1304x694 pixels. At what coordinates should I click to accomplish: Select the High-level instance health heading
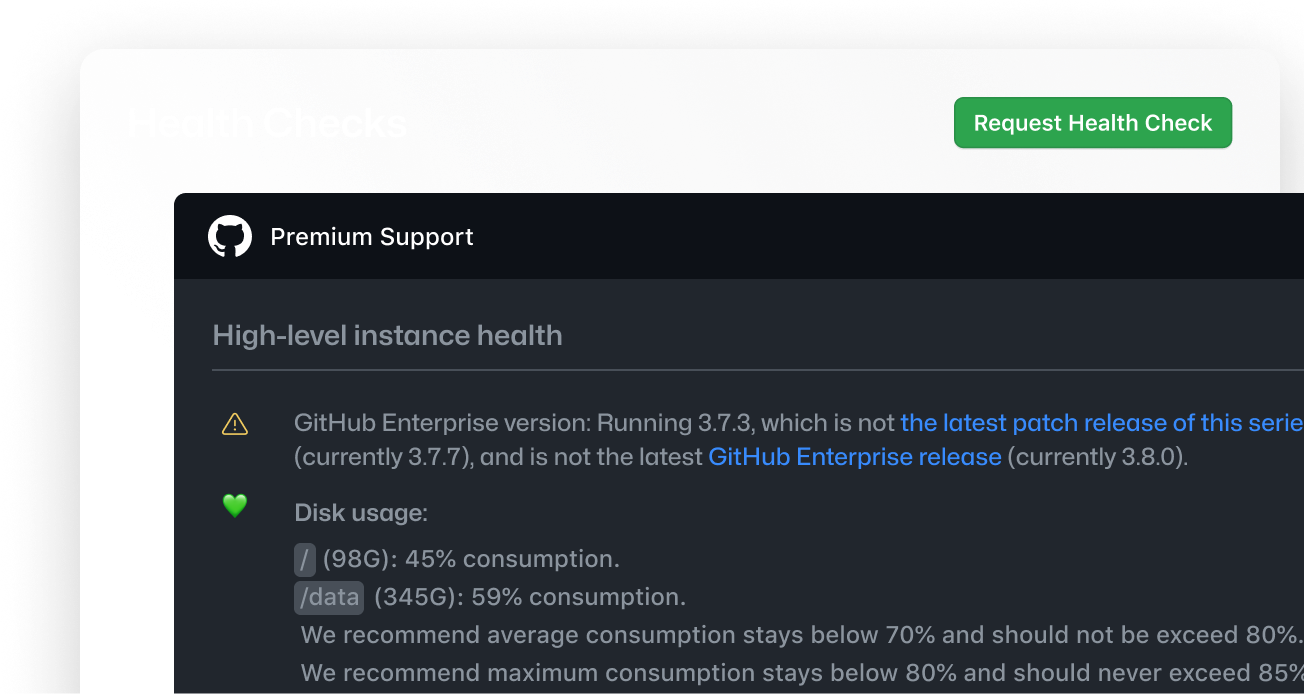[387, 335]
